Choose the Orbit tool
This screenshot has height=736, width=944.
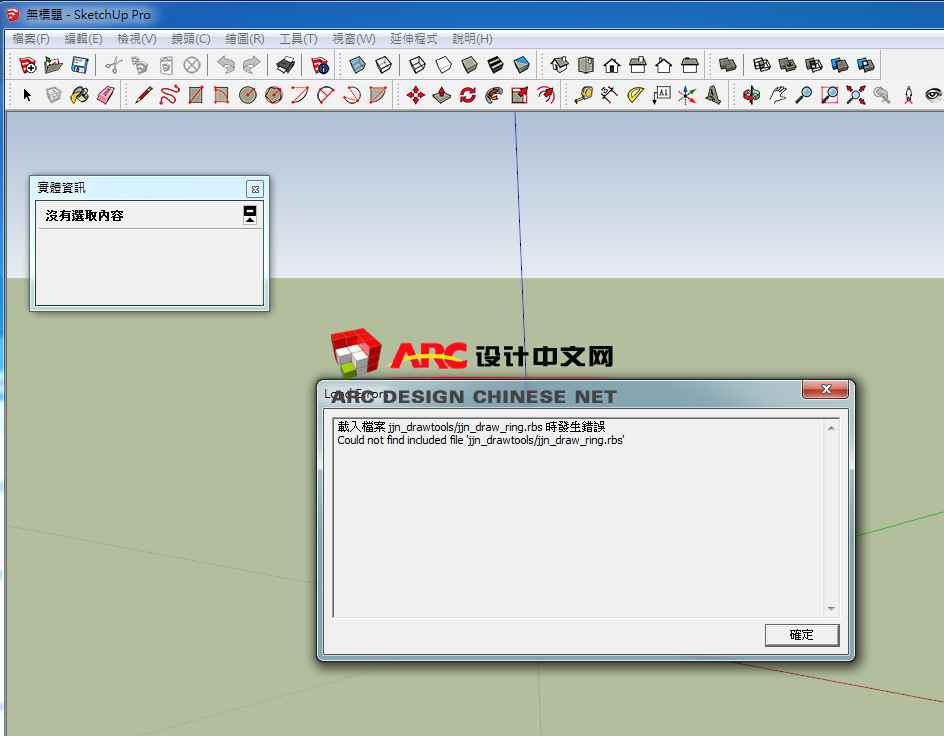click(751, 95)
